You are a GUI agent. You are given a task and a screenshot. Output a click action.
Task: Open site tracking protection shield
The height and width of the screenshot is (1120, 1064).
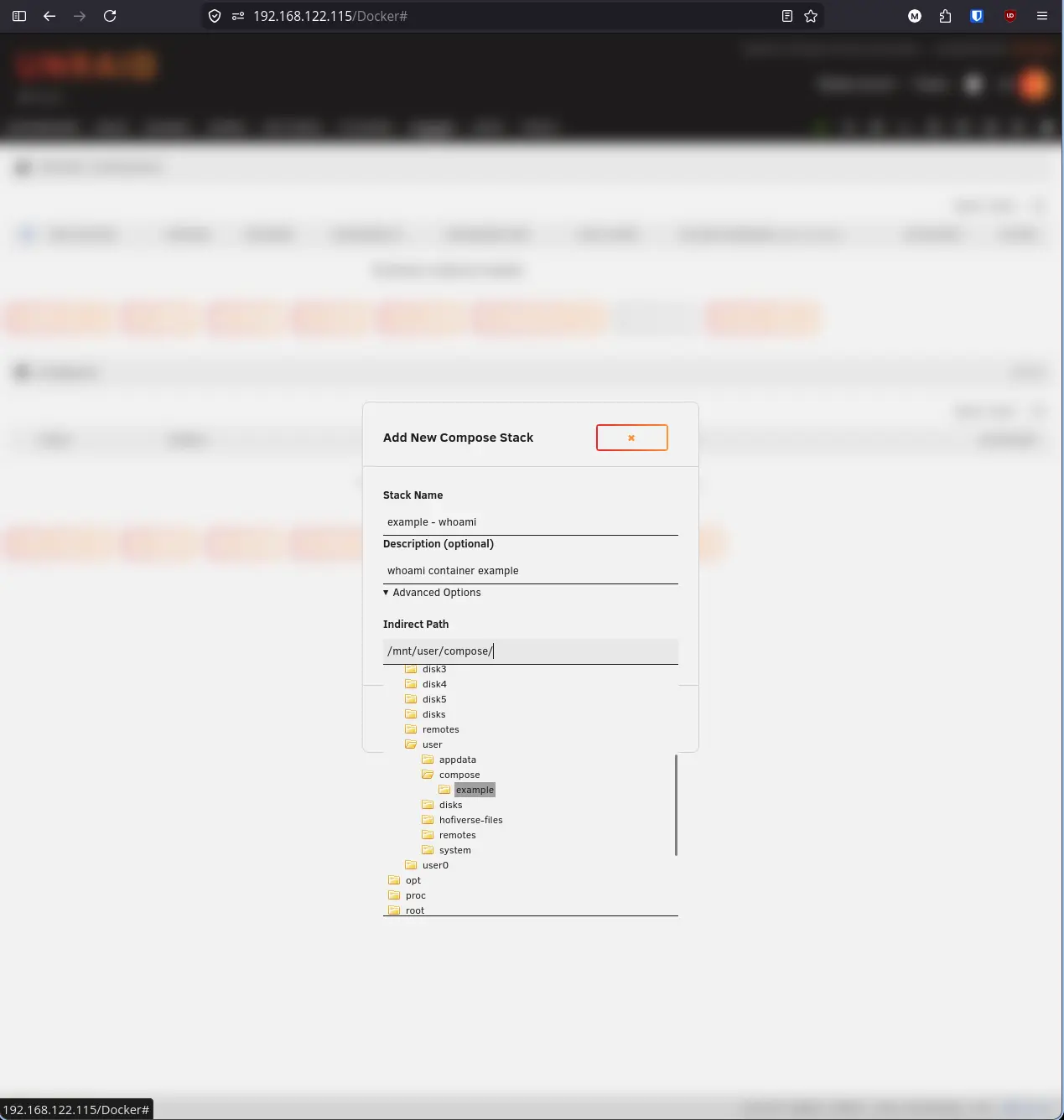pyautogui.click(x=215, y=16)
